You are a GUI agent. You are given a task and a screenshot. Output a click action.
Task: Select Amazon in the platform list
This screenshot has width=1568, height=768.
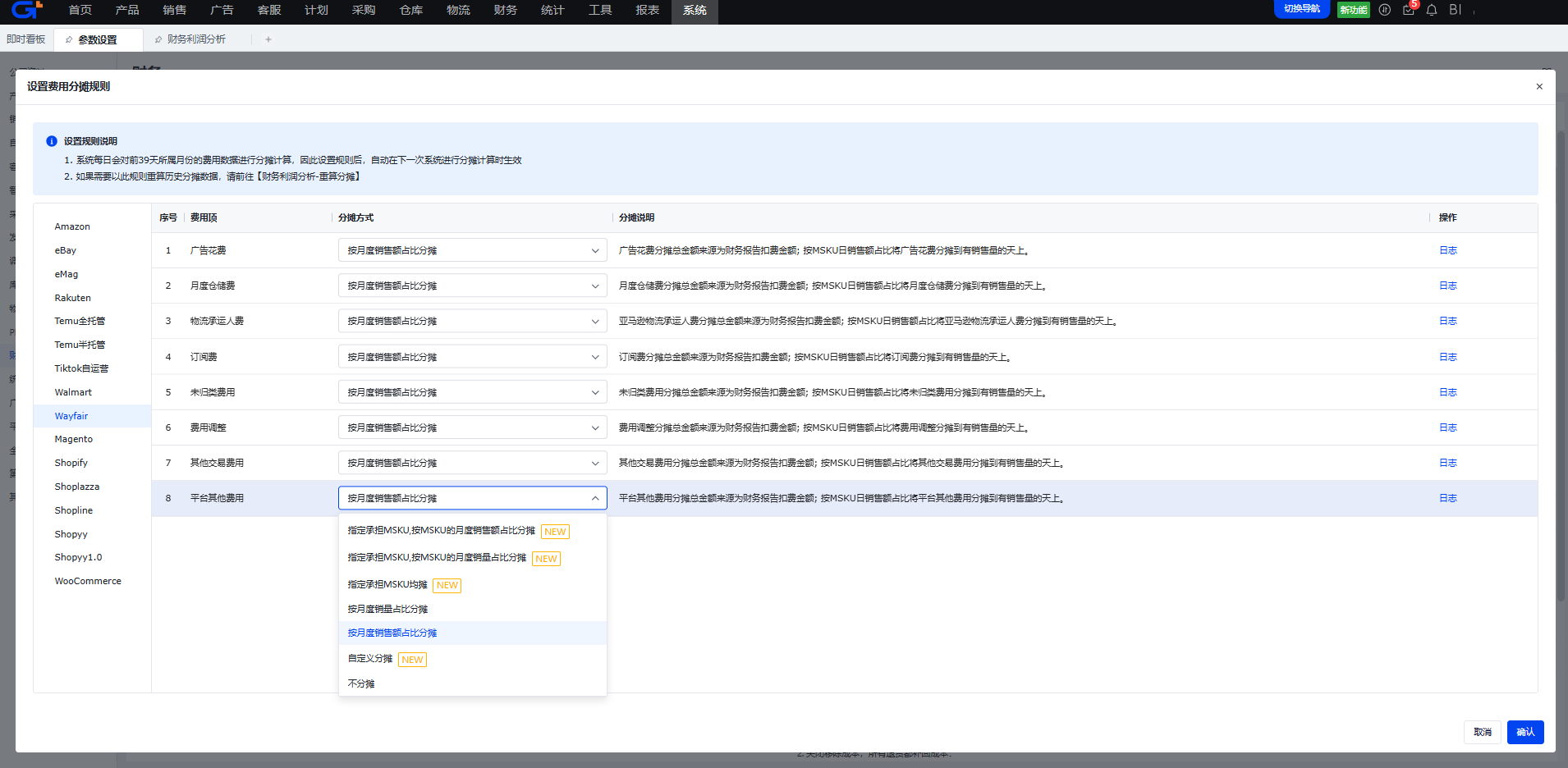tap(72, 226)
